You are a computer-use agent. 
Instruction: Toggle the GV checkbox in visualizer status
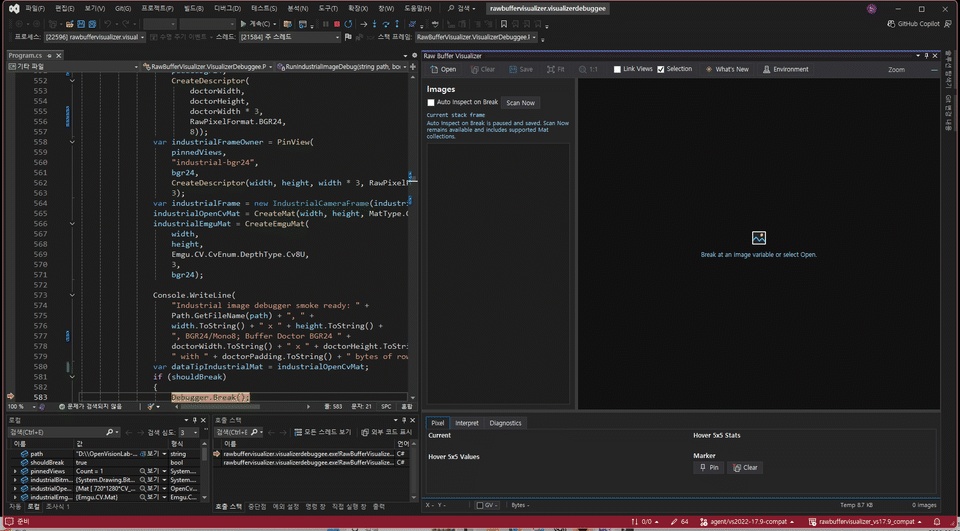[480, 505]
